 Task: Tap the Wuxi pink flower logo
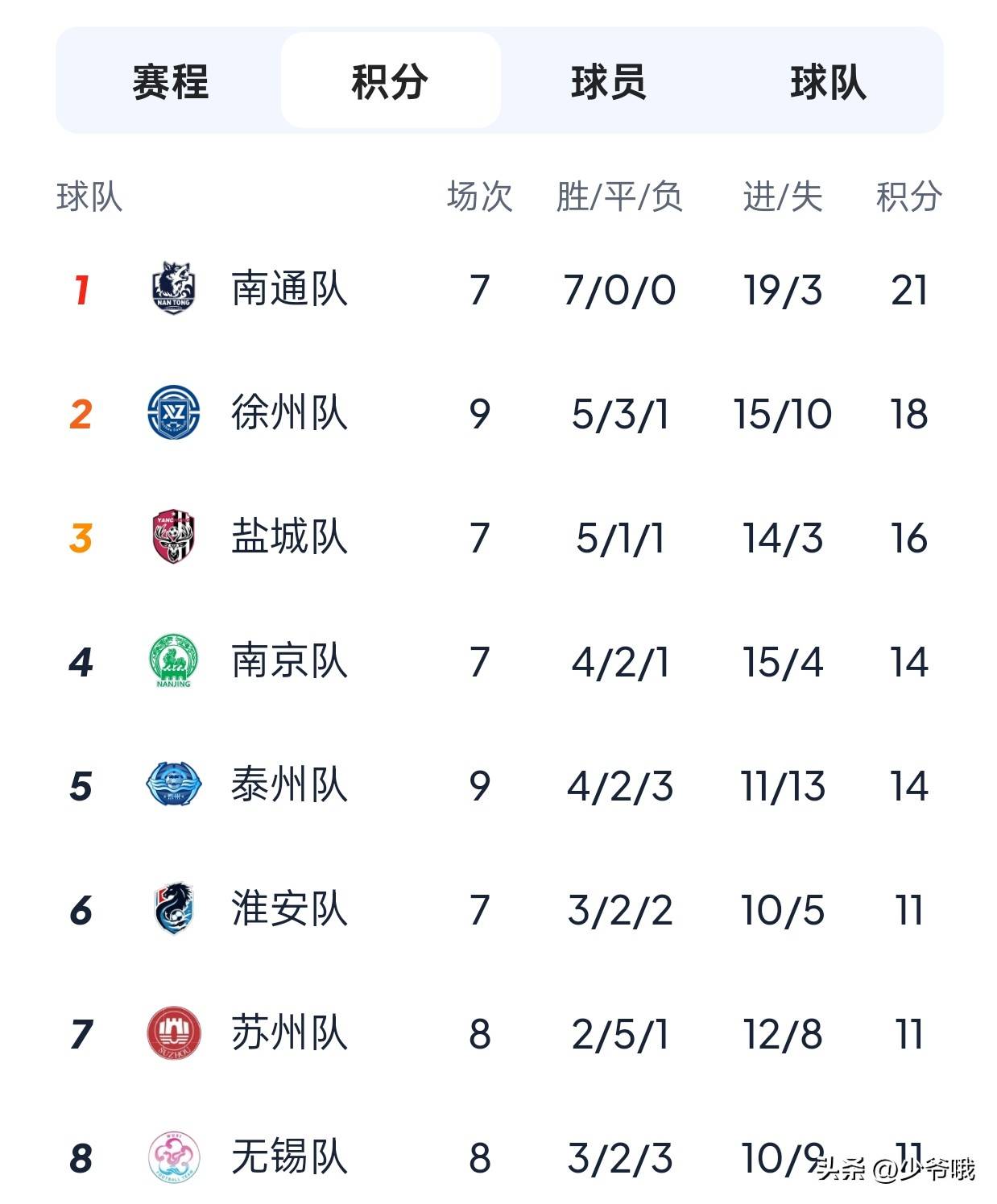point(173,1156)
